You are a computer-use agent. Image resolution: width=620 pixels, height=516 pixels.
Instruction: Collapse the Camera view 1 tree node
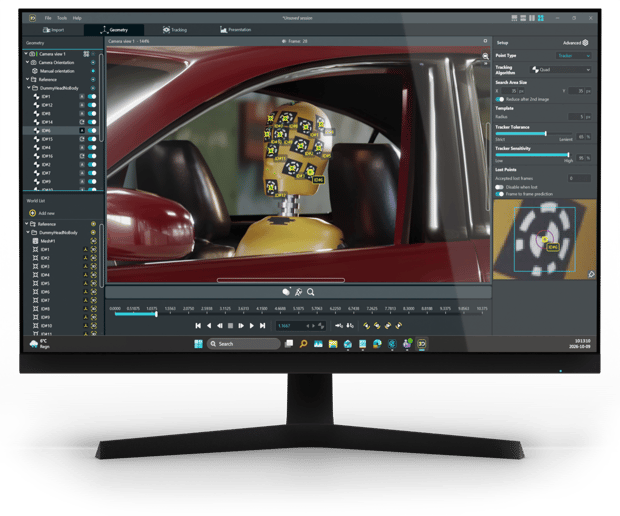click(26, 54)
